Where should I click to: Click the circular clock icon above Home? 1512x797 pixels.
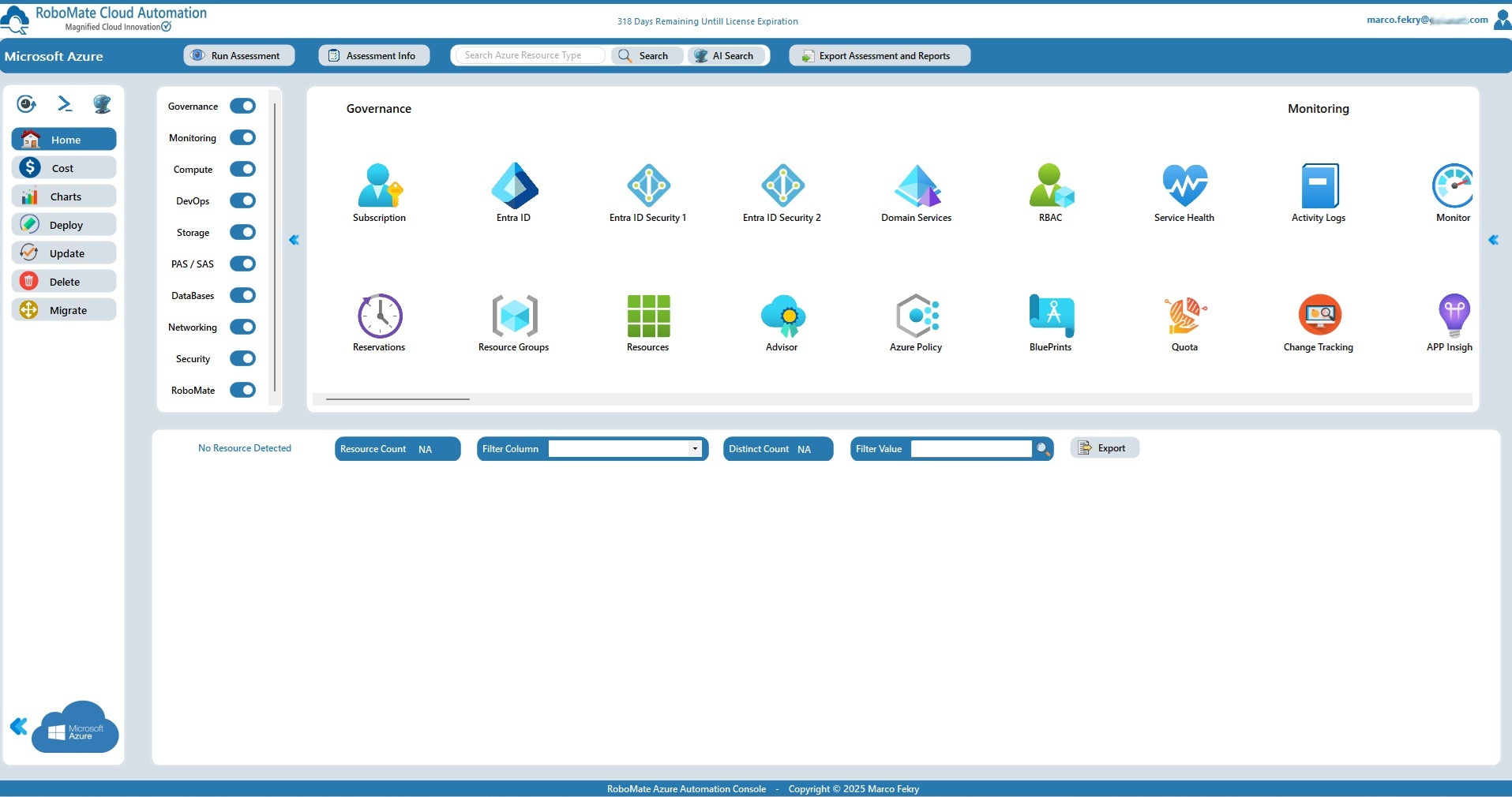coord(27,103)
